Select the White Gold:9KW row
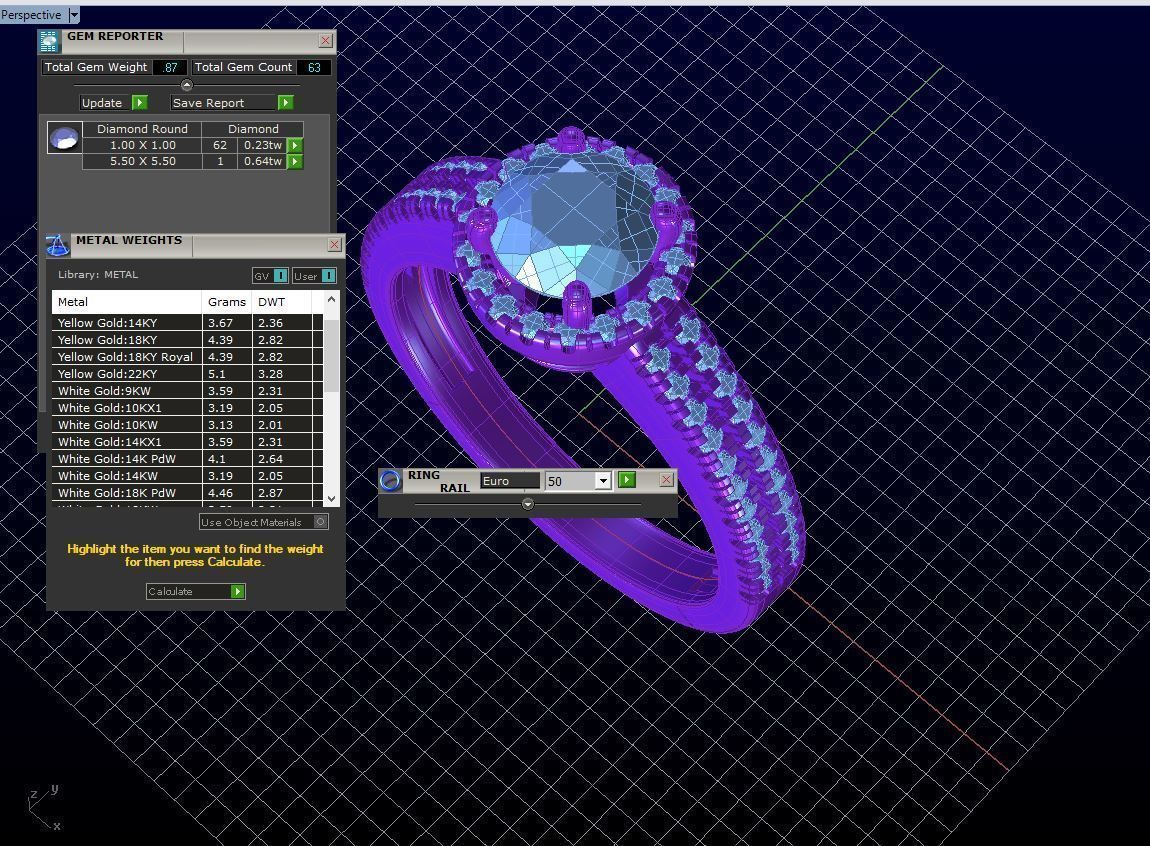The height and width of the screenshot is (846, 1150). pyautogui.click(x=187, y=391)
